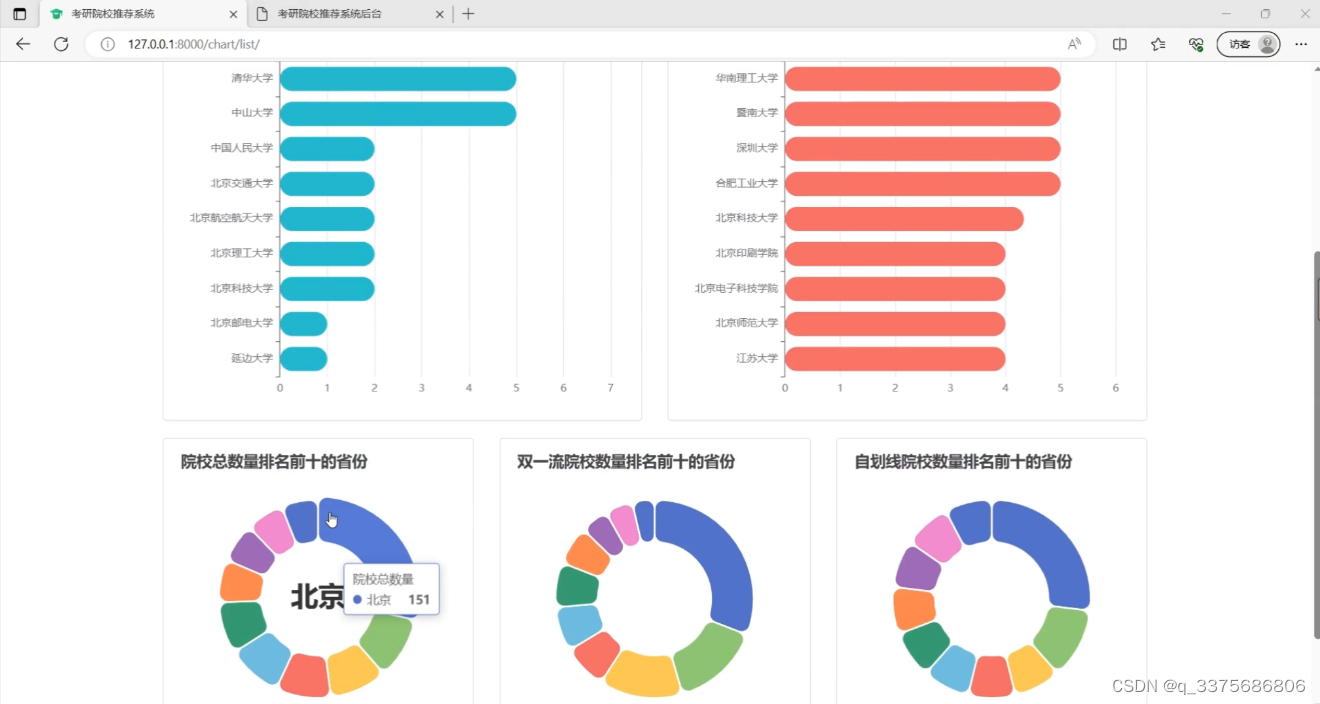The width and height of the screenshot is (1320, 704).
Task: Select the green slice in 院校总数量 donut
Action: pyautogui.click(x=387, y=640)
